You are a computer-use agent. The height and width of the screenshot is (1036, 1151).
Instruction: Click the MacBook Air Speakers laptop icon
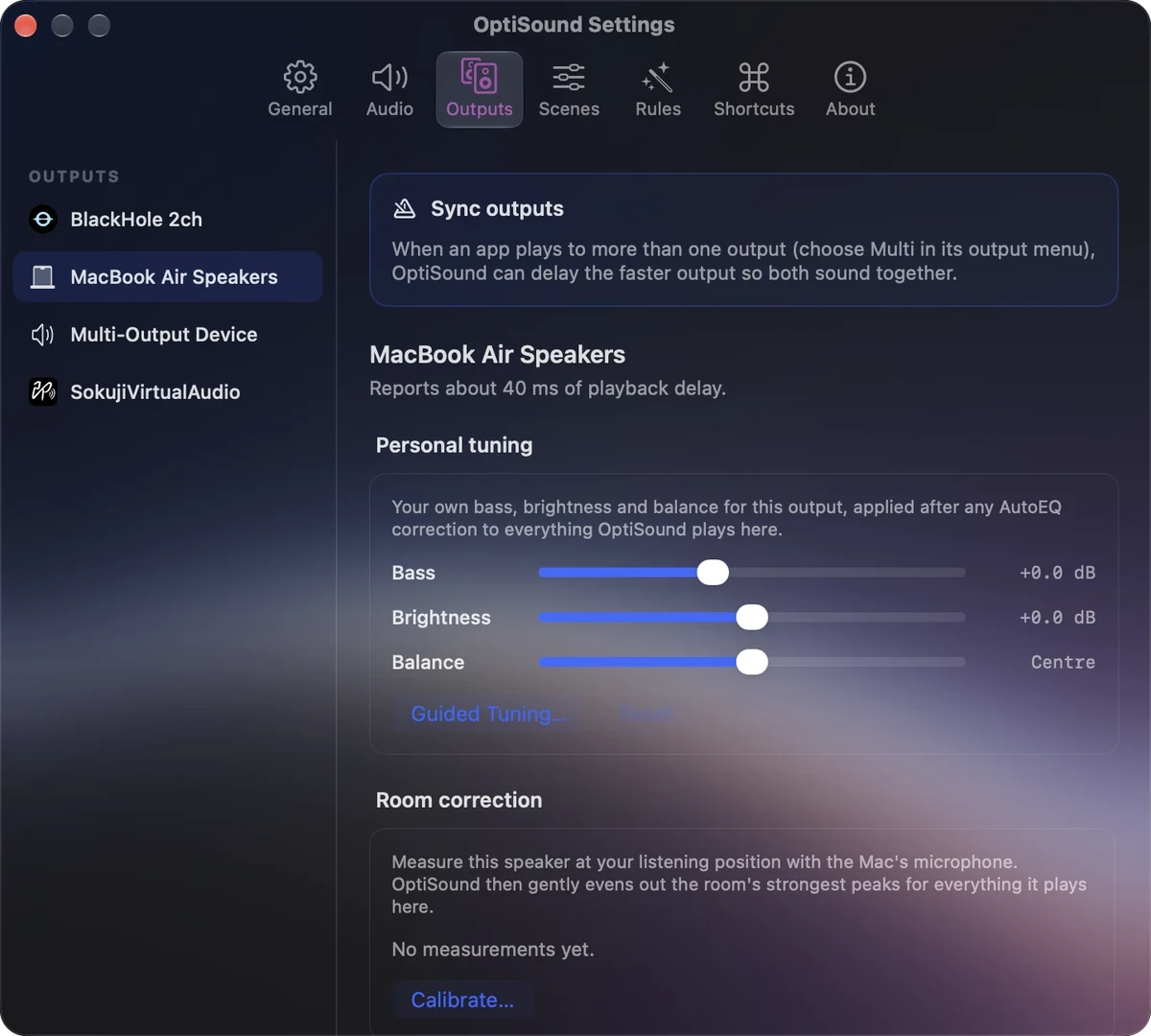(x=43, y=277)
